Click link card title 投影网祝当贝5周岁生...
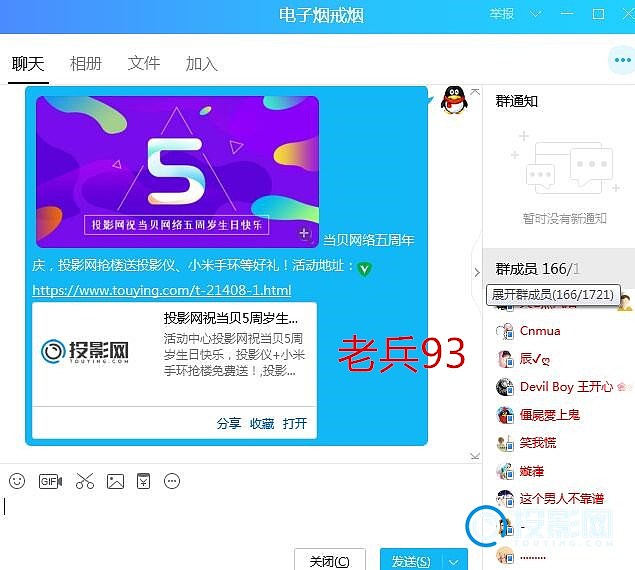Viewport: 635px width, 570px height. coord(230,318)
